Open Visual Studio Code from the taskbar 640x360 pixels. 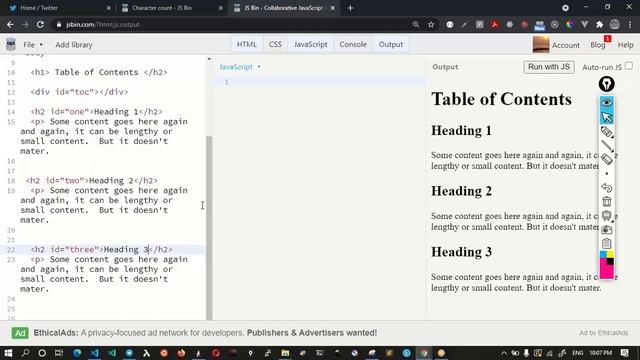[95, 353]
